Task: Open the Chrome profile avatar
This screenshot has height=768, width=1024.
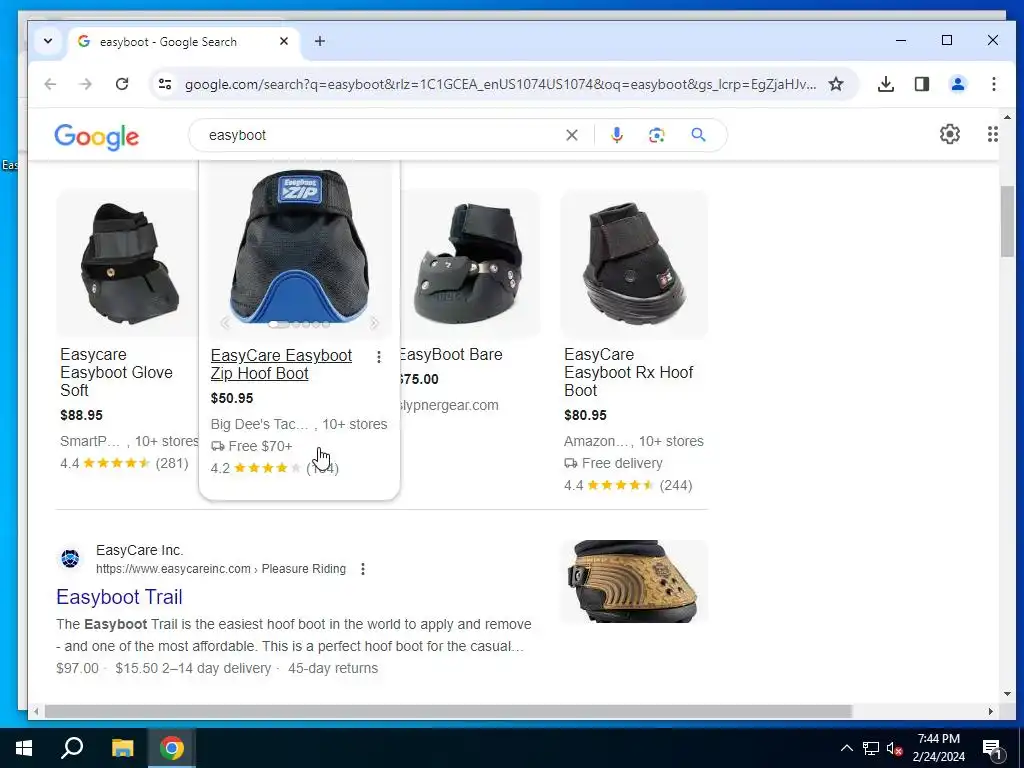Action: 957,84
